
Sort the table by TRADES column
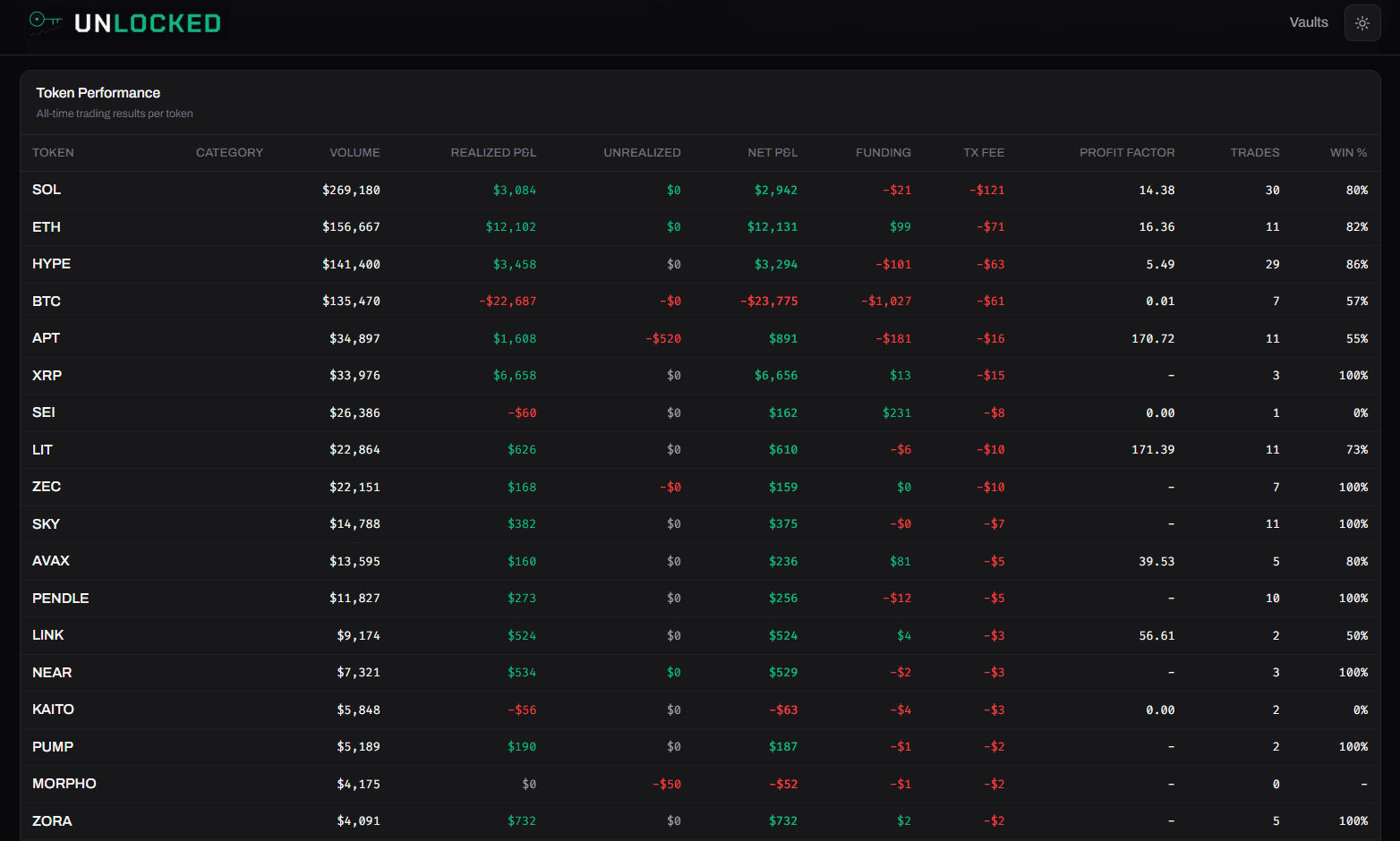click(1255, 152)
